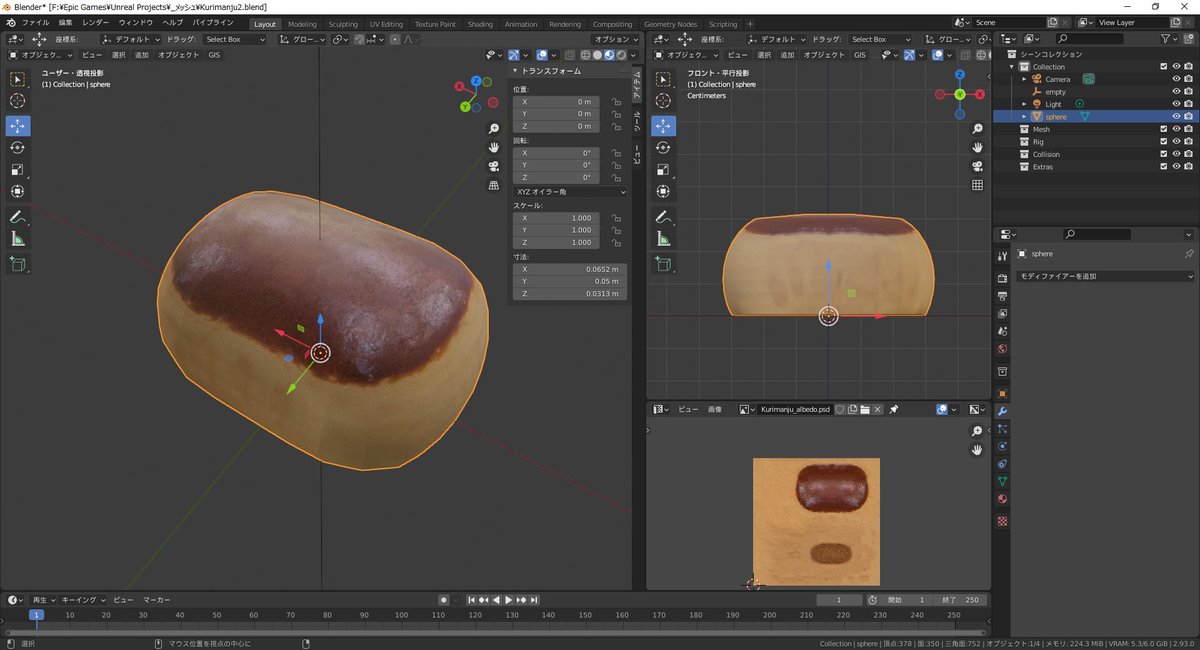Viewport: 1200px width, 650px height.
Task: Click the pin icon in image editor header
Action: click(x=893, y=410)
